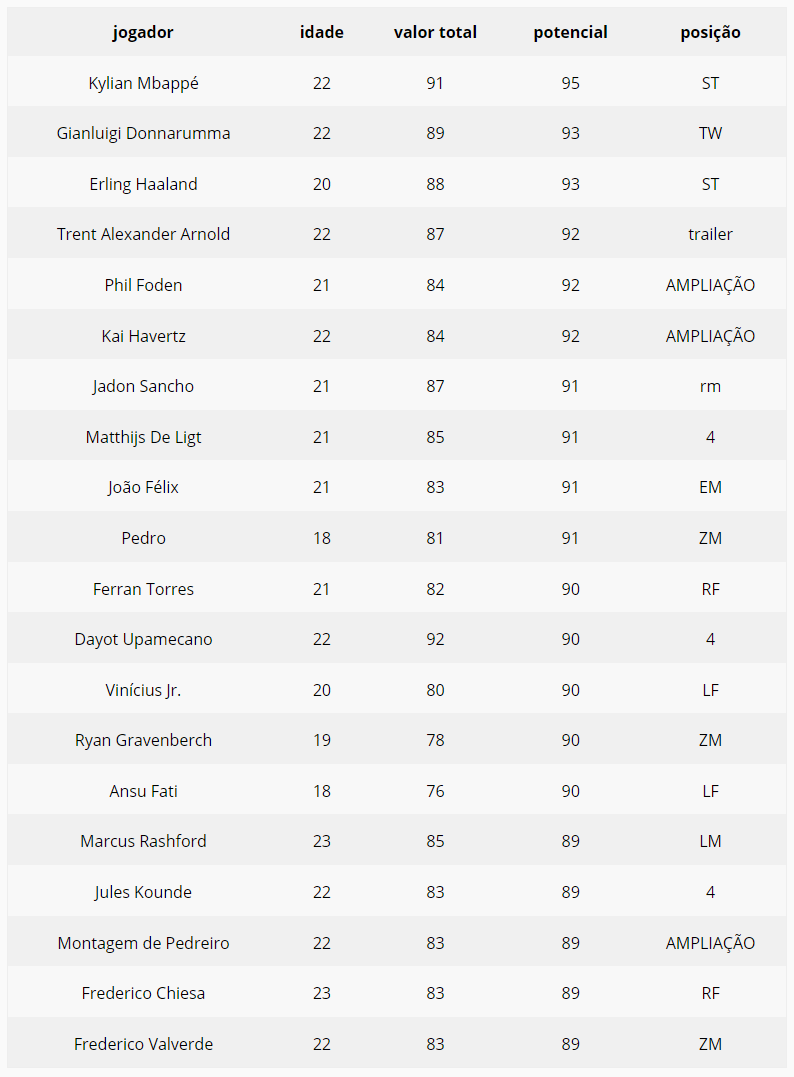The image size is (794, 1077).
Task: Select the Trent Alexander Arnold cell
Action: click(143, 234)
